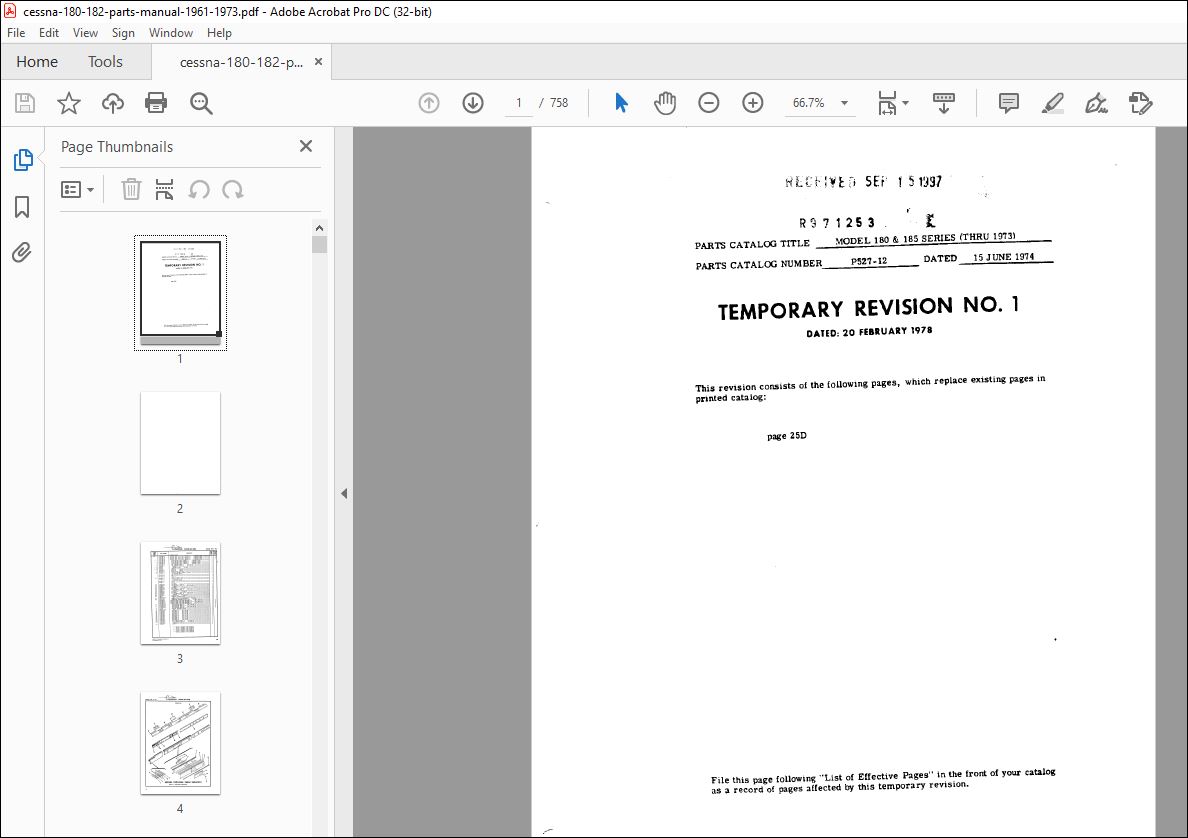
Task: Open the Bookmarks panel icon
Action: 22,207
